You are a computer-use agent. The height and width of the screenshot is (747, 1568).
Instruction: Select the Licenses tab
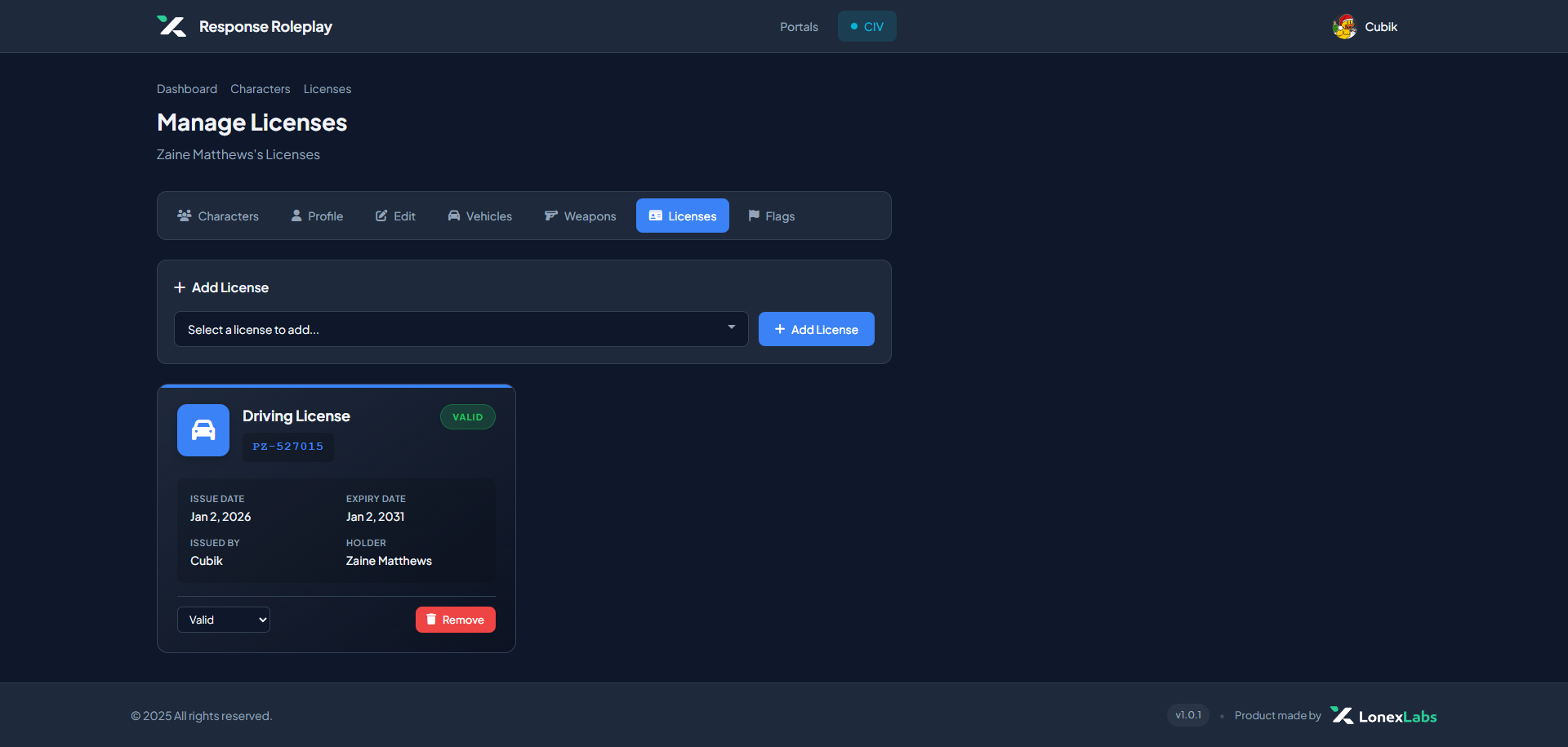tap(683, 216)
